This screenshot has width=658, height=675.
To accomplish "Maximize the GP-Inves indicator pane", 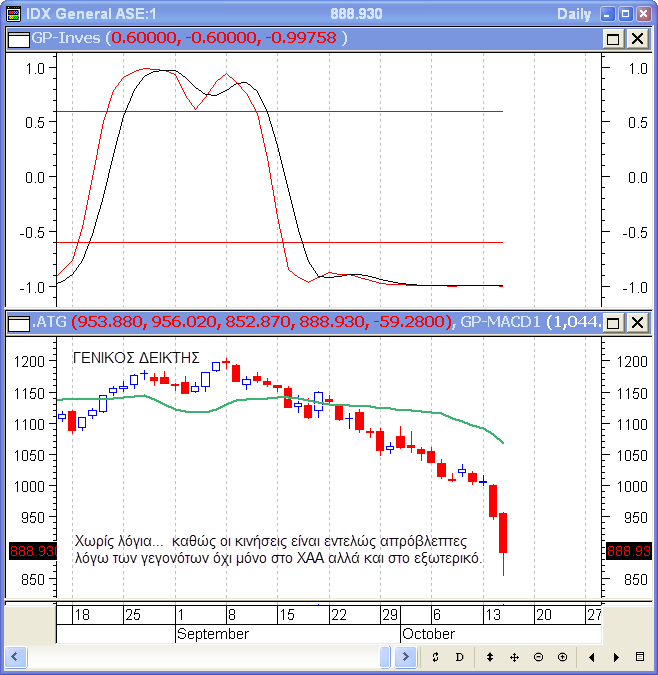I will 613,38.
